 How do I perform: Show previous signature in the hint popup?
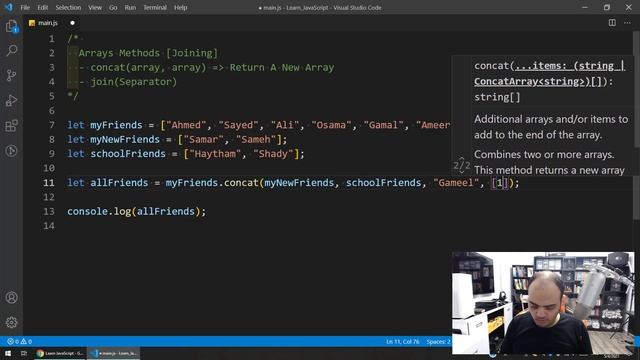(x=462, y=158)
